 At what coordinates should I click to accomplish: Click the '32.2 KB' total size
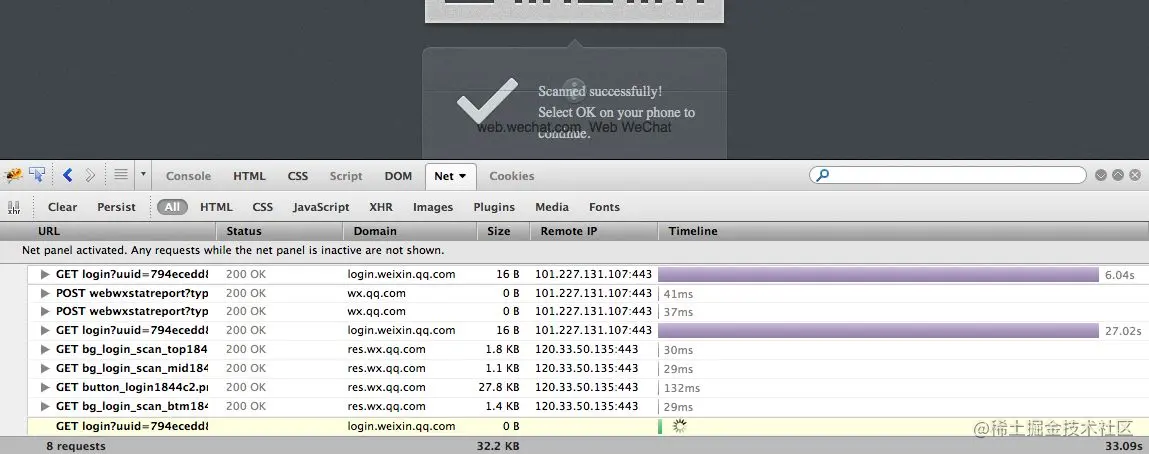click(x=498, y=446)
